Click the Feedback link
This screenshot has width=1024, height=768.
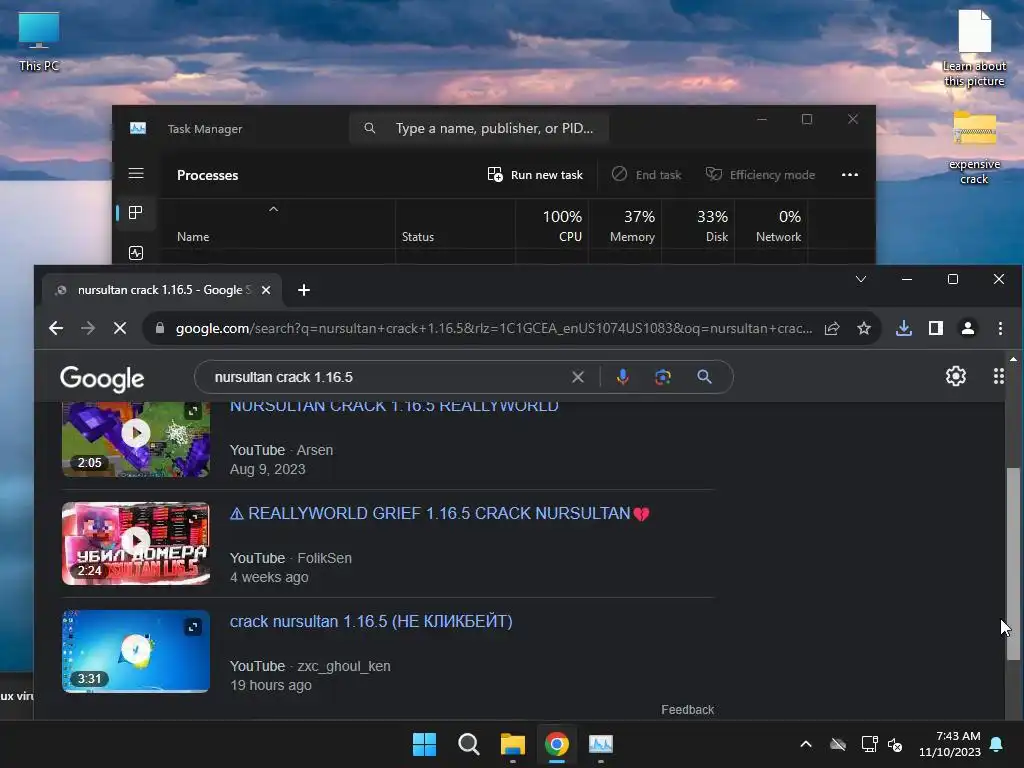click(x=687, y=710)
